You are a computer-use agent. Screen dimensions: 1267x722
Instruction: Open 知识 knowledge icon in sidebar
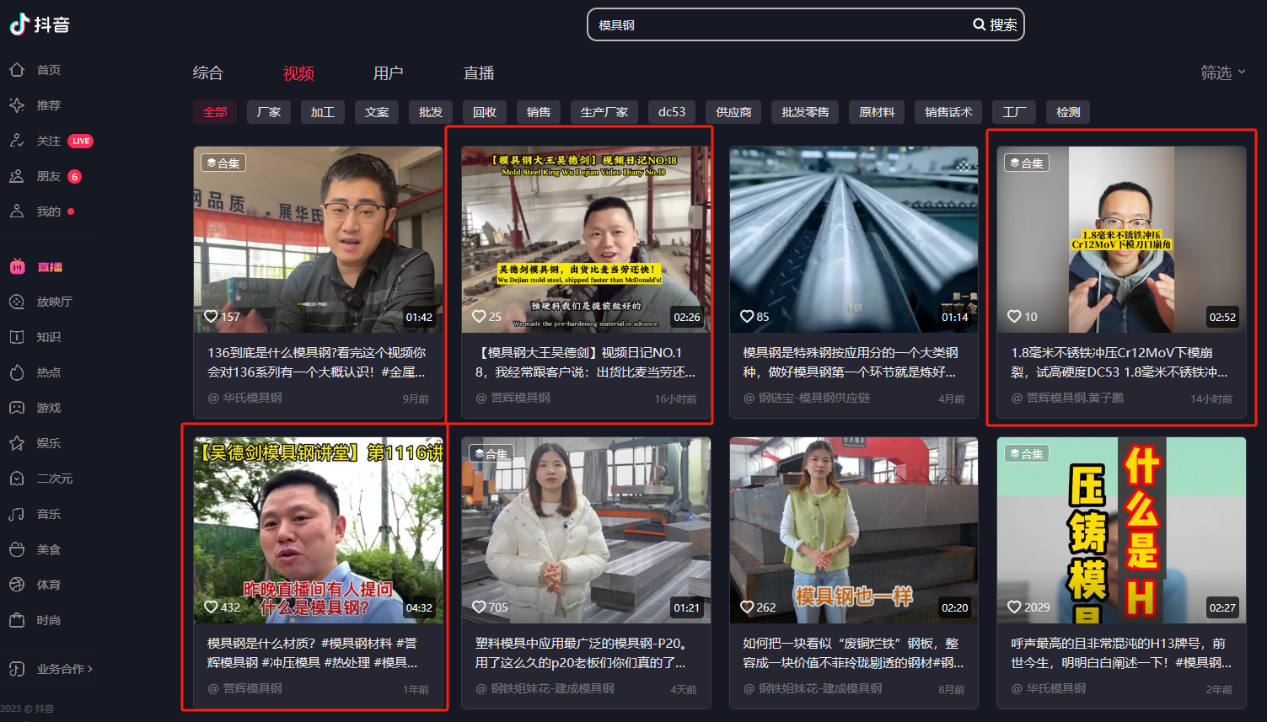click(17, 337)
